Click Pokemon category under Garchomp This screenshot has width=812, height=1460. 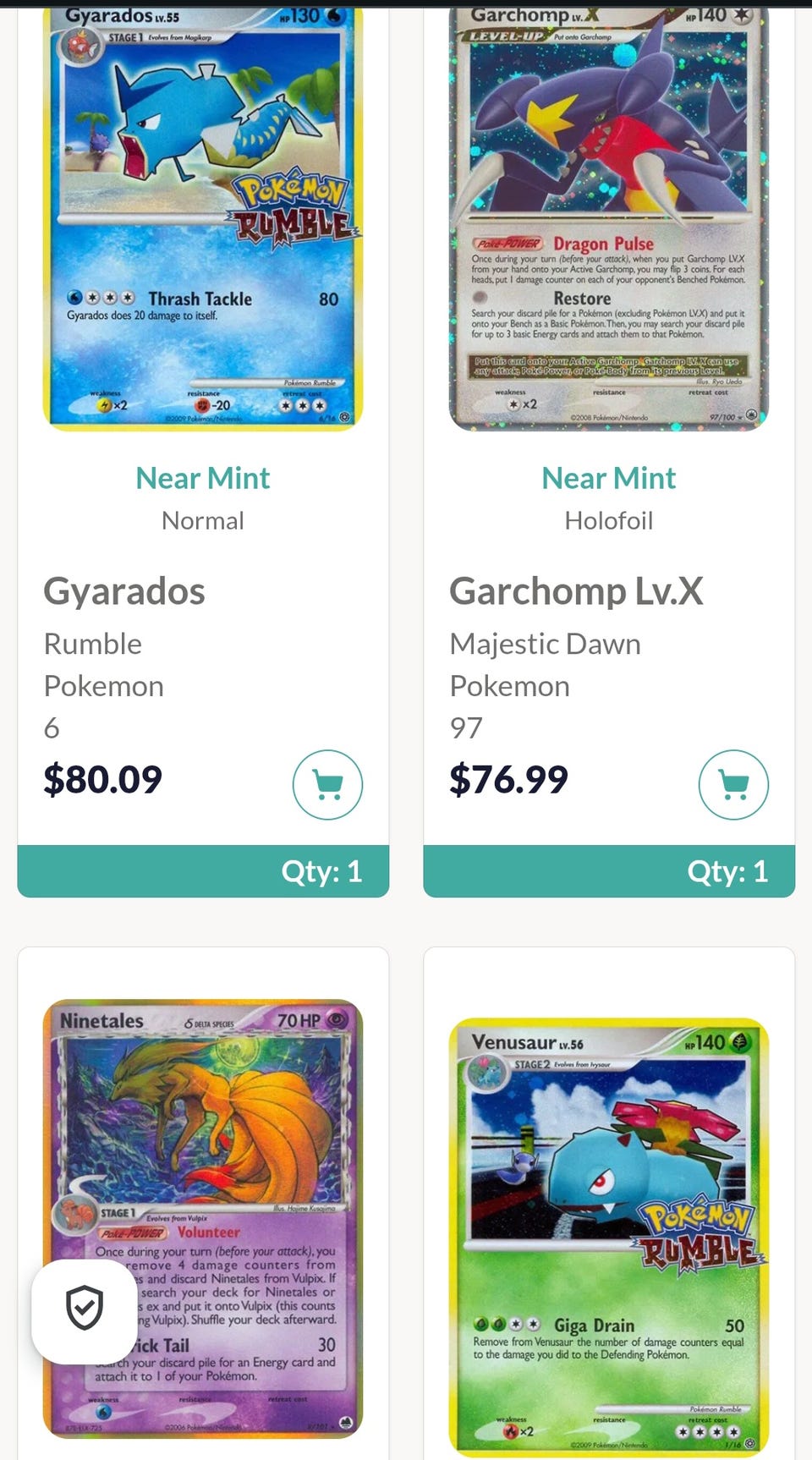click(x=509, y=686)
